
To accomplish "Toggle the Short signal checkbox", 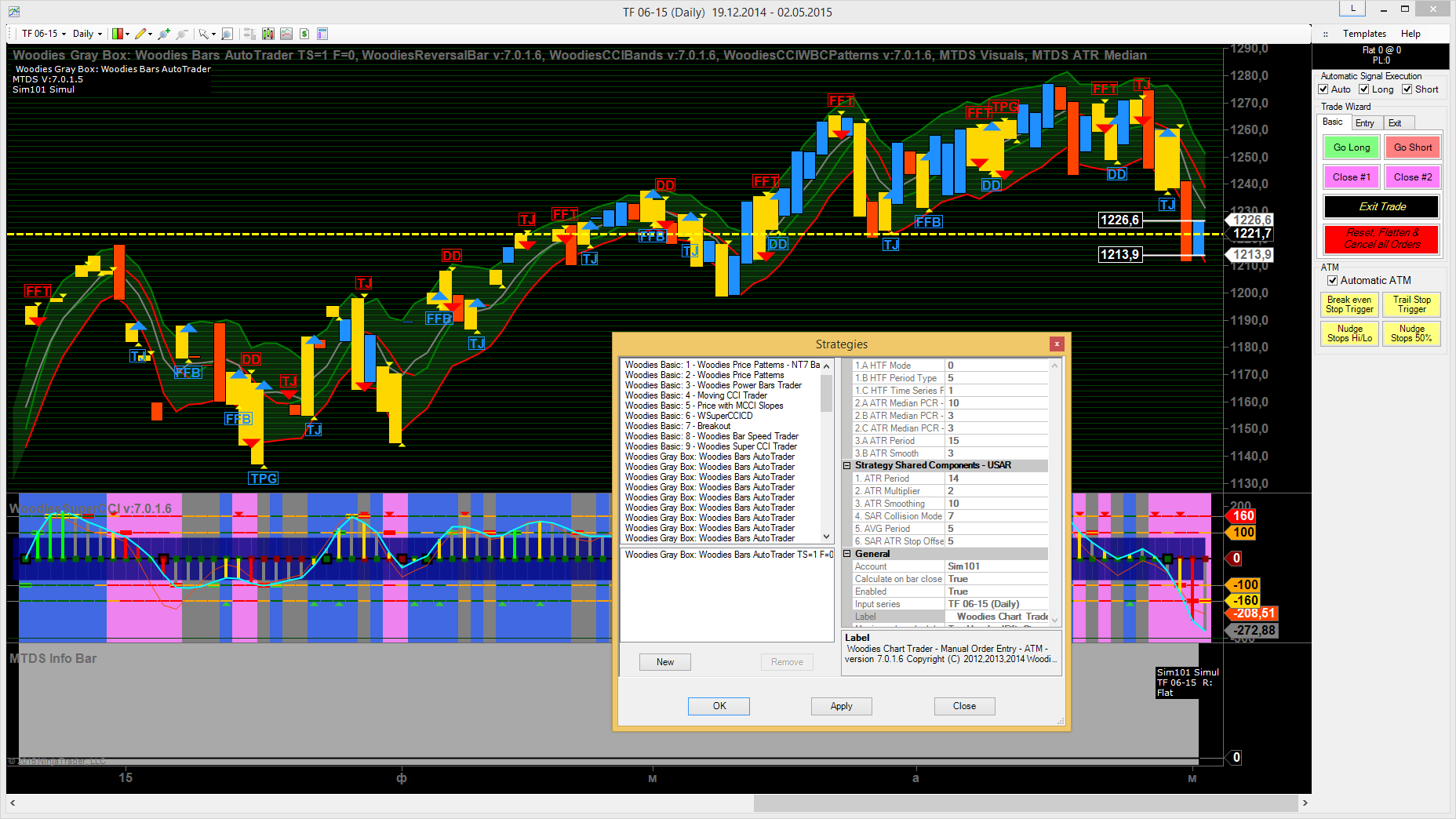I will click(1407, 89).
